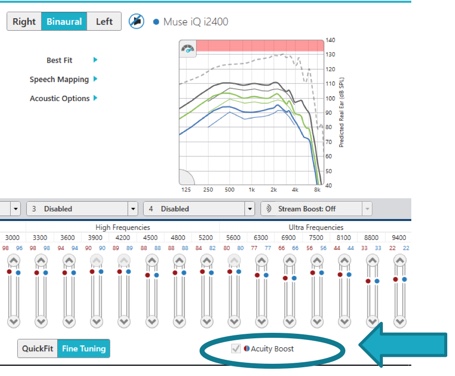
Task: Click the 6300 Hz up arrow
Action: tap(262, 260)
